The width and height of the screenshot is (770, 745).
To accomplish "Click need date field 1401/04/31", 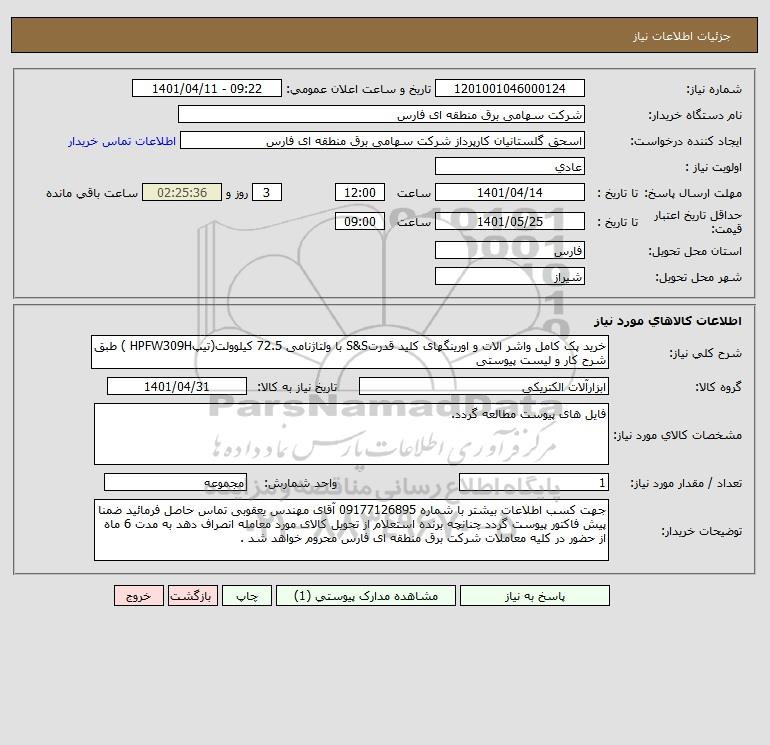I will click(177, 386).
